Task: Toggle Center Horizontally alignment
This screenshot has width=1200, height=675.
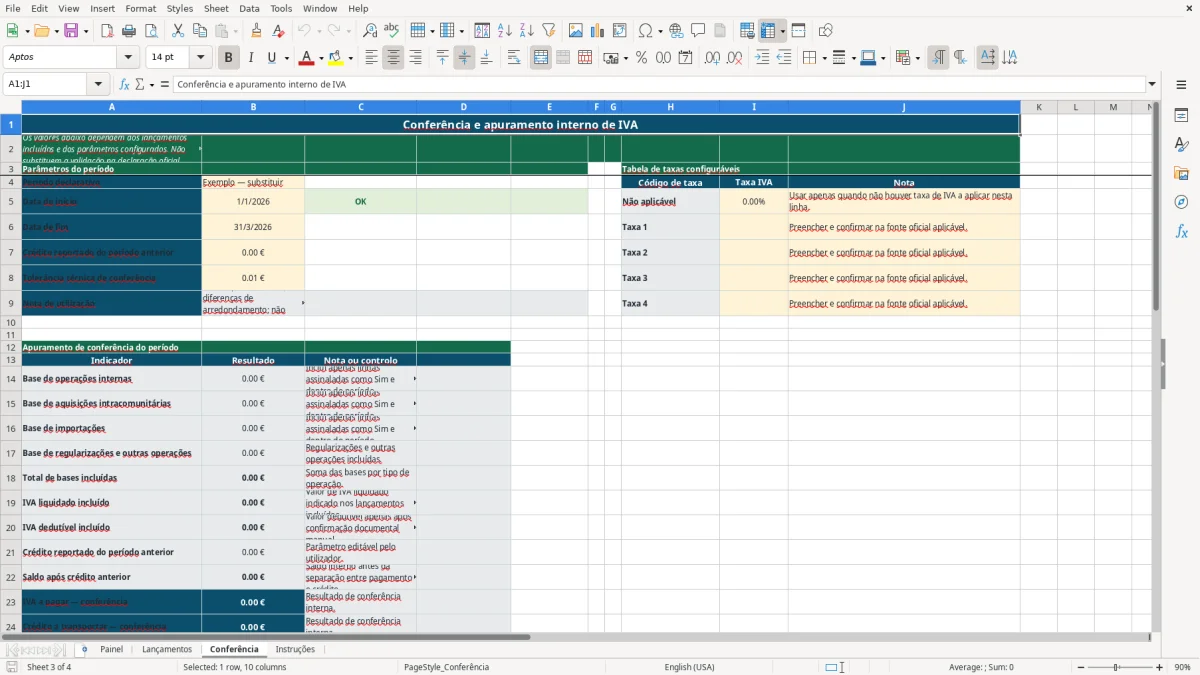Action: 394,58
